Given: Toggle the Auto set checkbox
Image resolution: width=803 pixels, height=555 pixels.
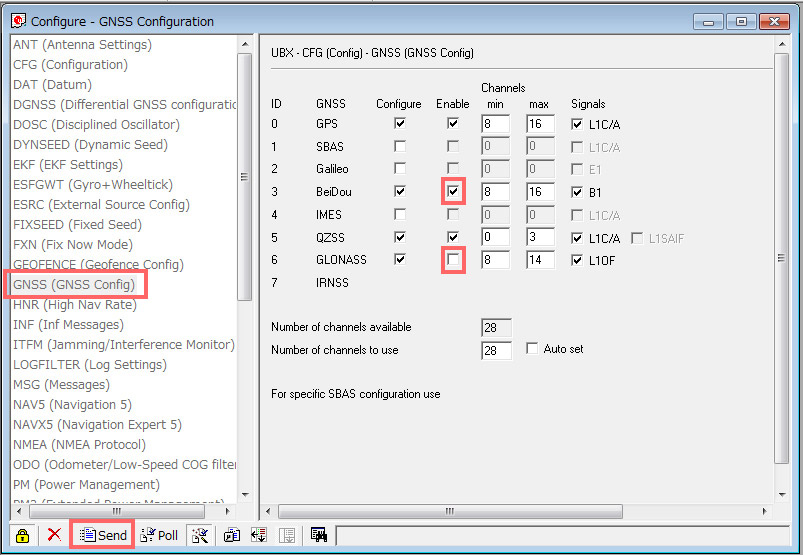Looking at the screenshot, I should (532, 349).
